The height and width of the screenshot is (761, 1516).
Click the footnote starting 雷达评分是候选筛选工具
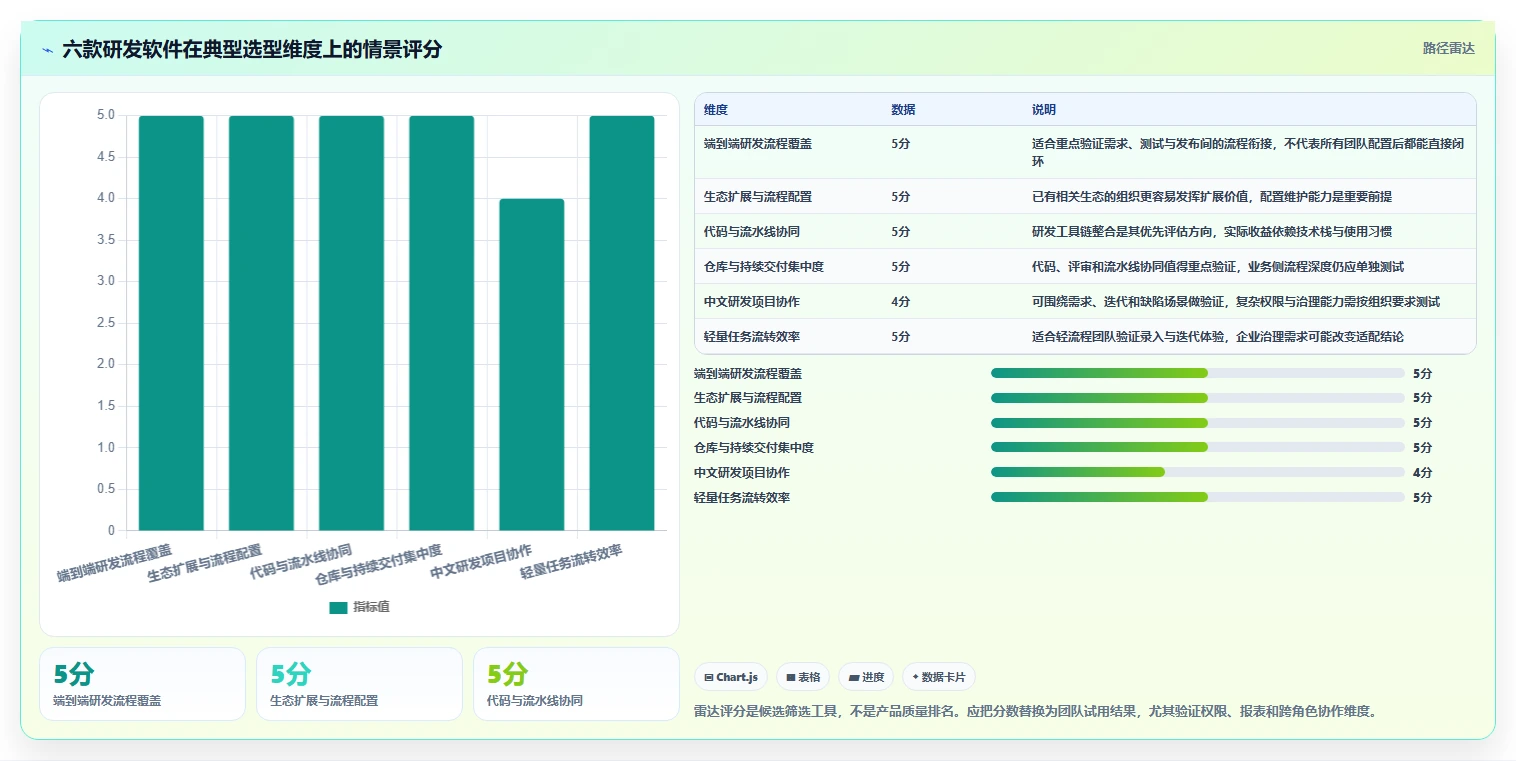click(1035, 712)
